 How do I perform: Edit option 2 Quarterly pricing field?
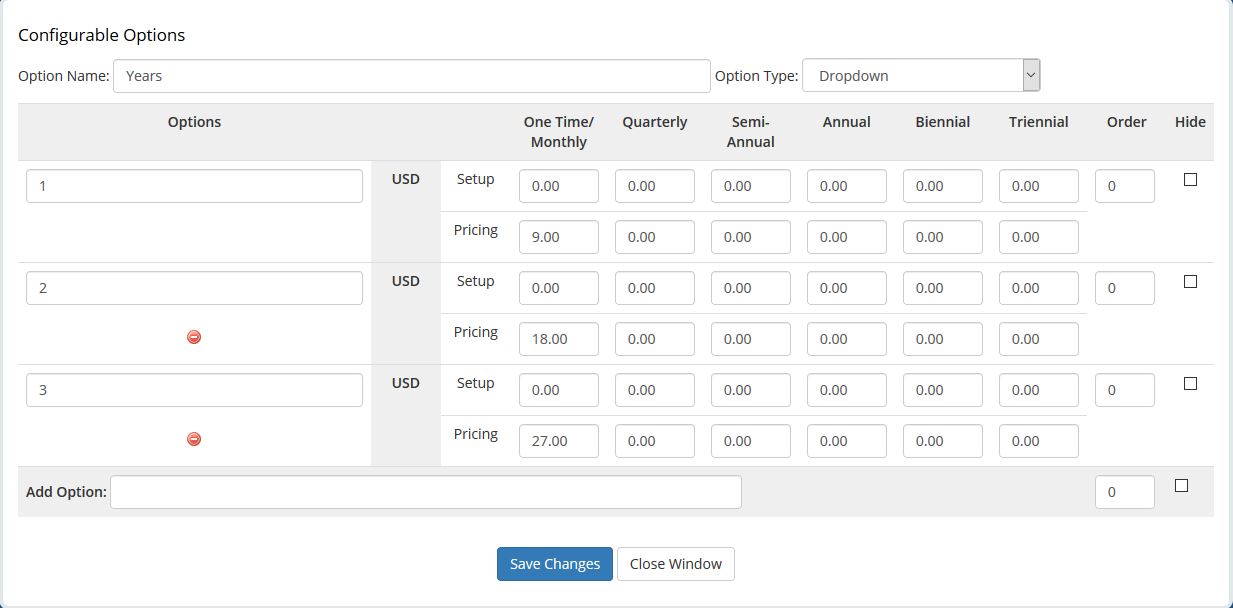pyautogui.click(x=655, y=339)
